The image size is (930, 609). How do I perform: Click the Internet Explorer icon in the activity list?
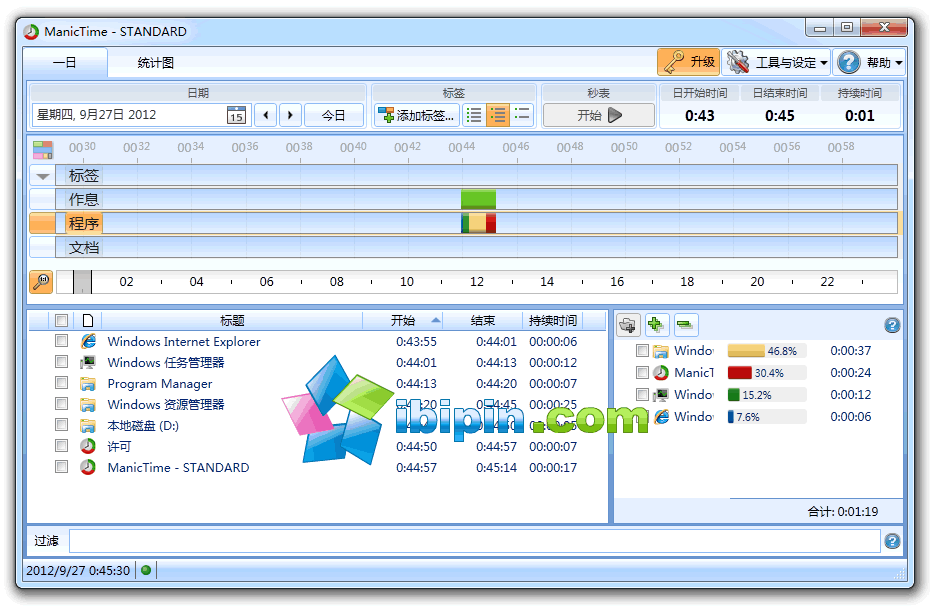coord(88,342)
